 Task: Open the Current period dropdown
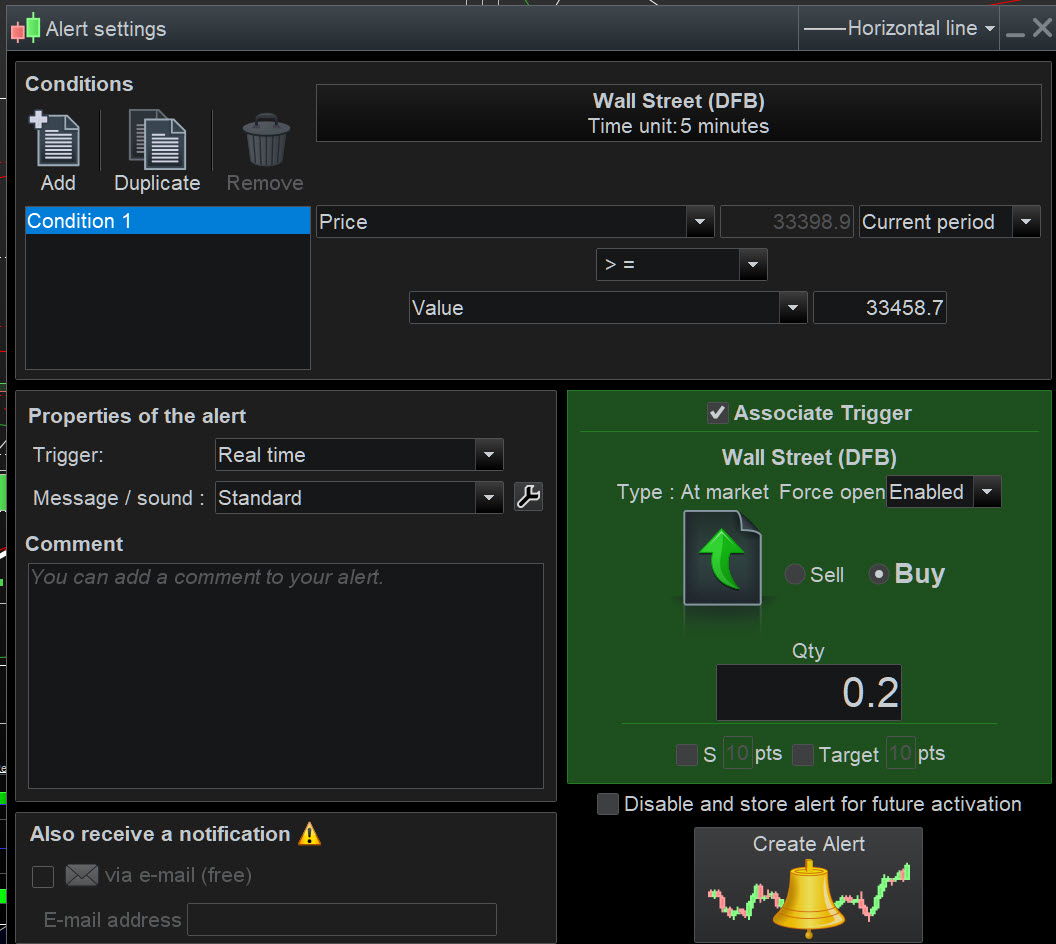pyautogui.click(x=950, y=222)
